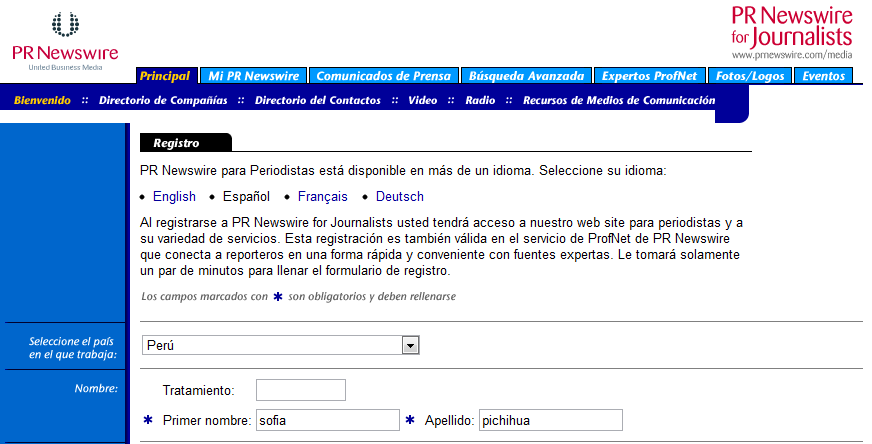
Task: Go to Búsqueda Avanzada tab
Action: point(526,76)
